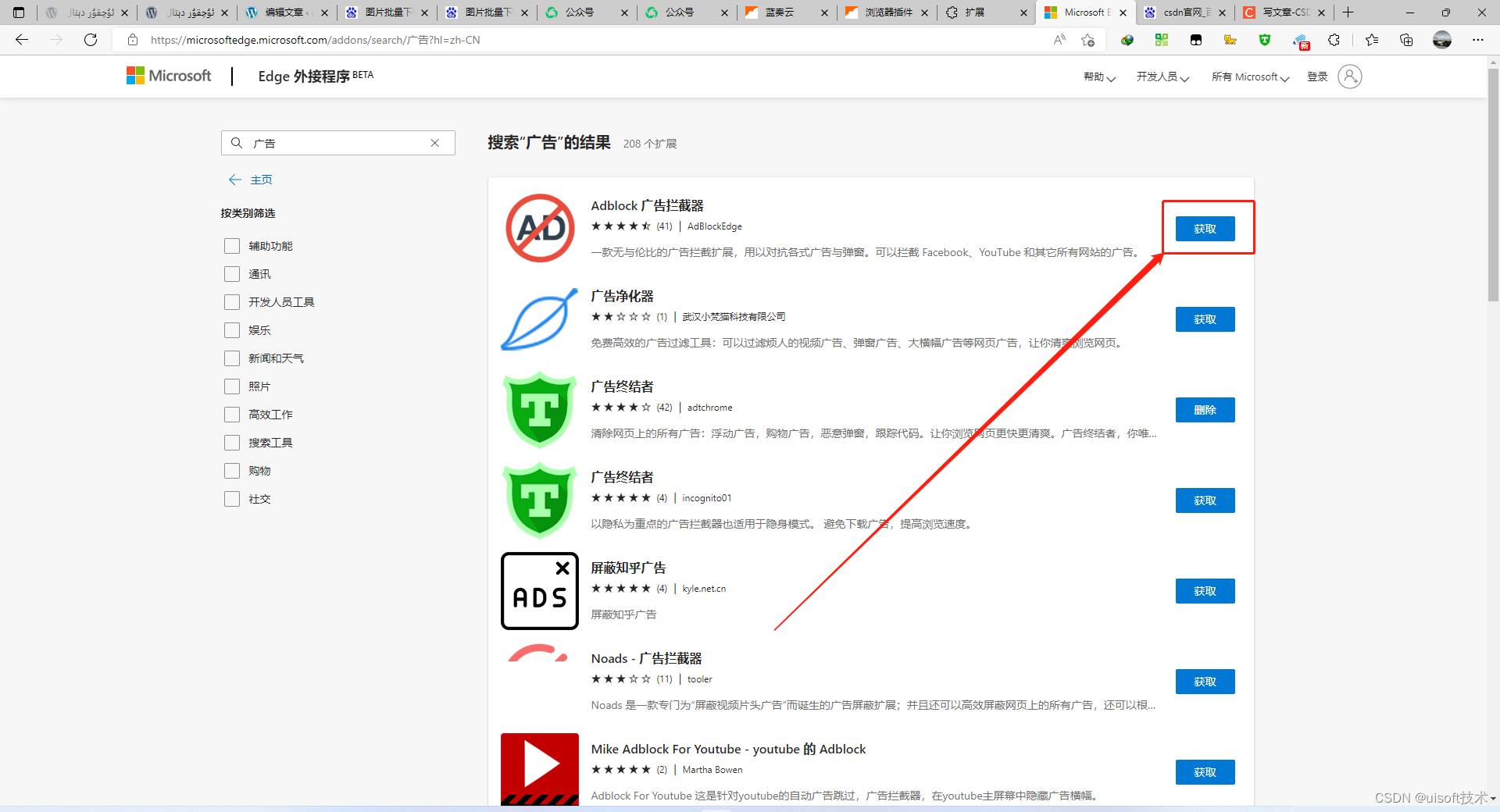Get the 广告净化器 extension
The width and height of the screenshot is (1500, 812).
tap(1205, 319)
